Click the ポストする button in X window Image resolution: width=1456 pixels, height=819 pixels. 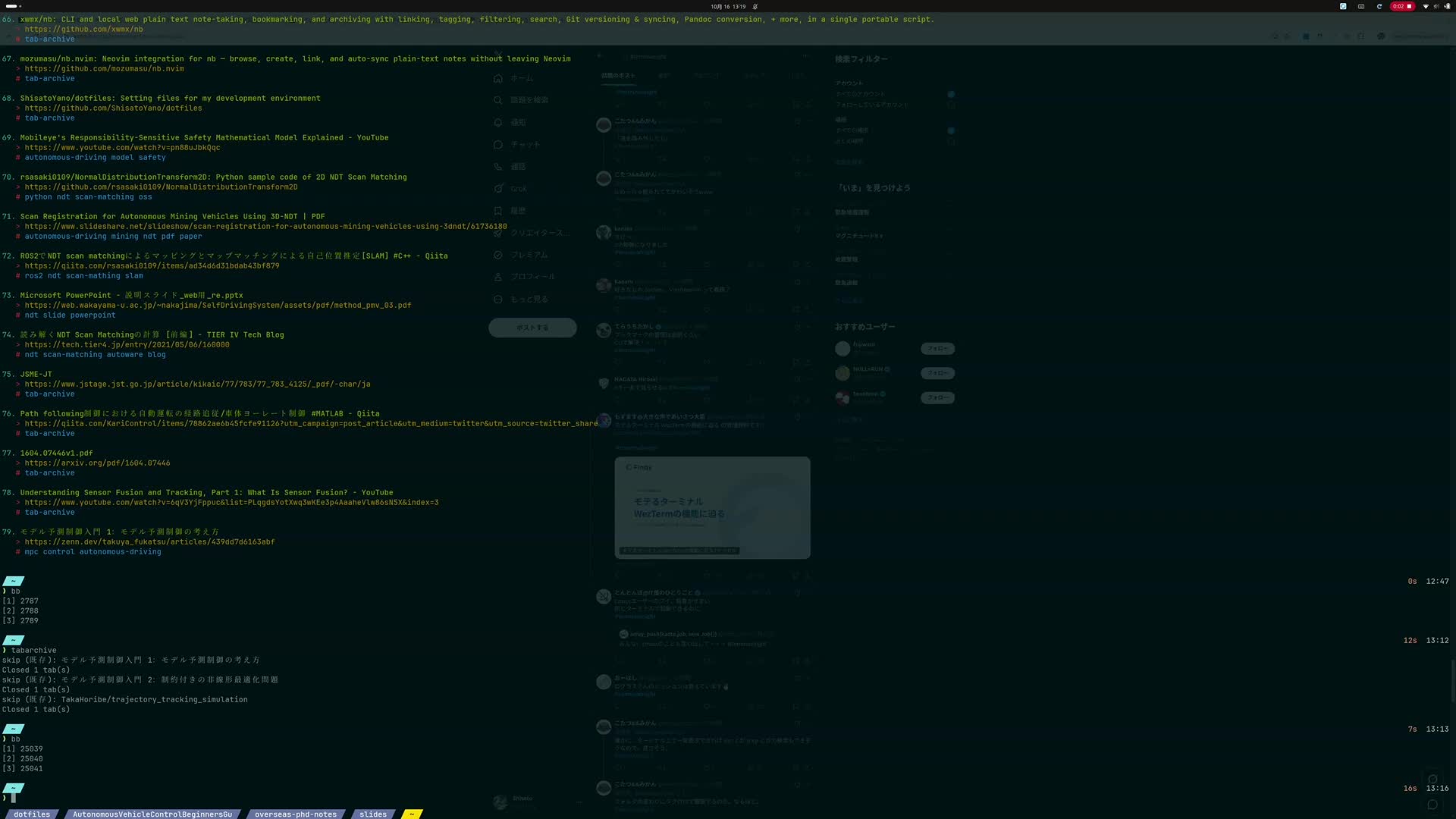[532, 328]
